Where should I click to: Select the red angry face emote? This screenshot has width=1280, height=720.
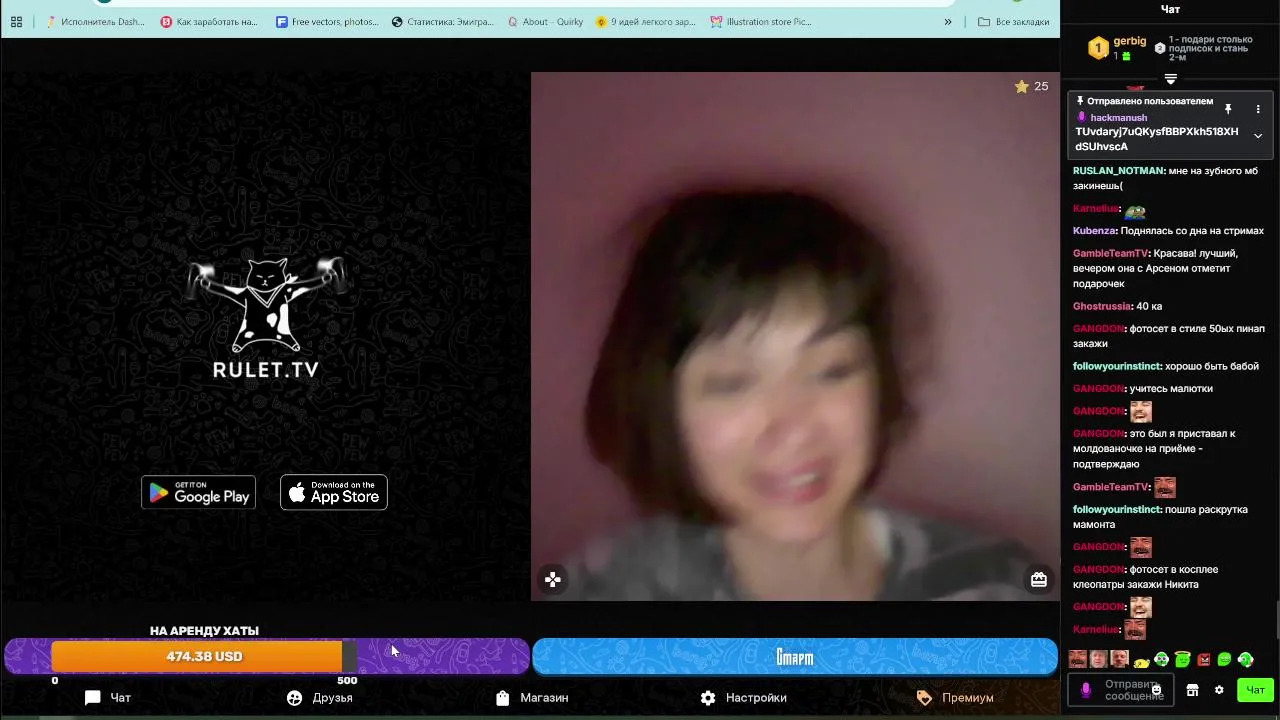[x=1204, y=660]
